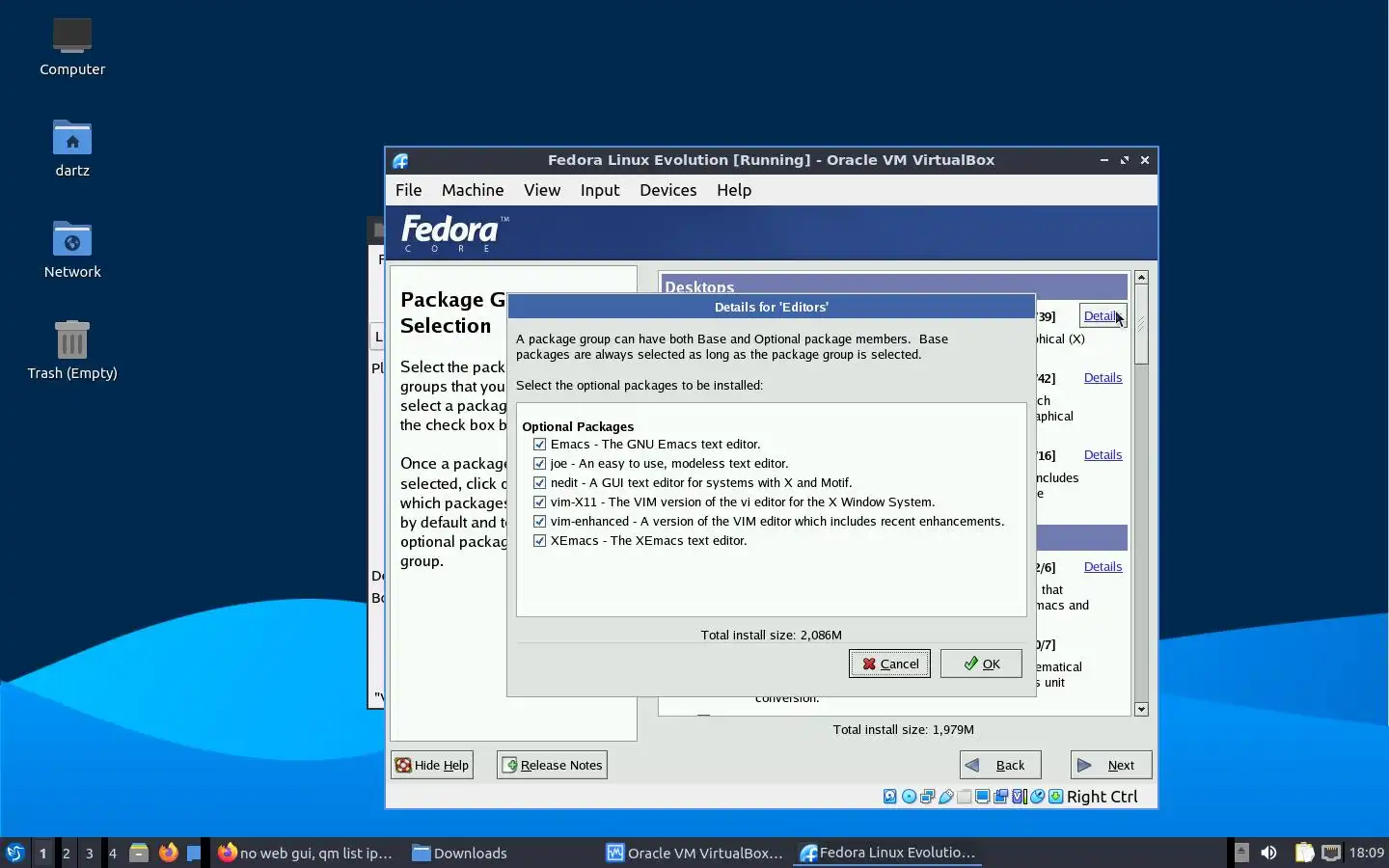
Task: Switch to workspace 2
Action: (67, 853)
